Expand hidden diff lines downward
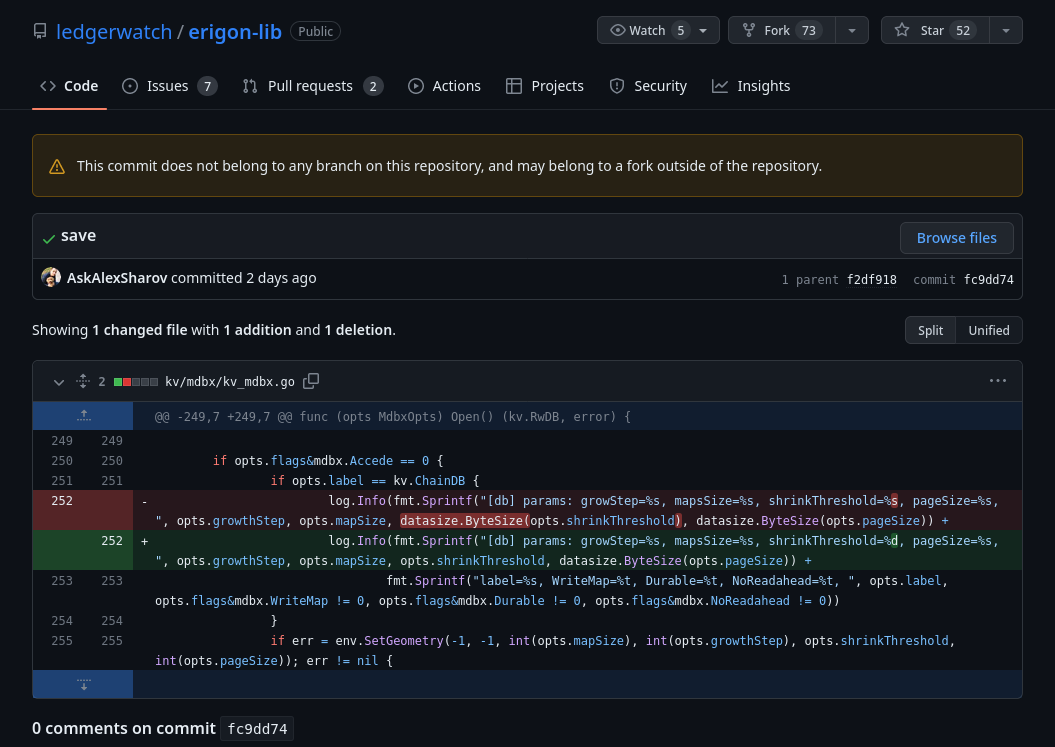 83,683
